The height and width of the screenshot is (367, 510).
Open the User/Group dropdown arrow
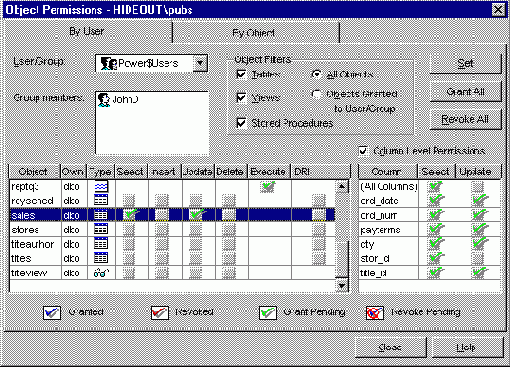tap(200, 63)
